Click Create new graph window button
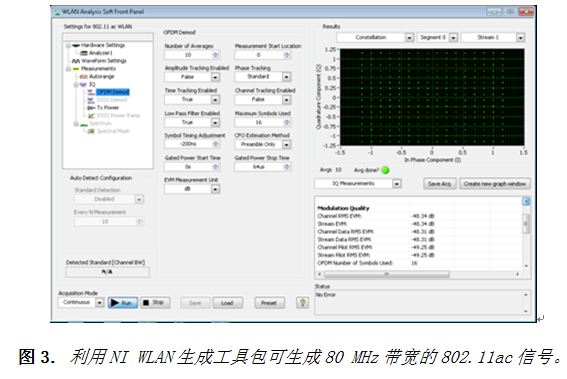This screenshot has width=567, height=379. click(x=495, y=184)
